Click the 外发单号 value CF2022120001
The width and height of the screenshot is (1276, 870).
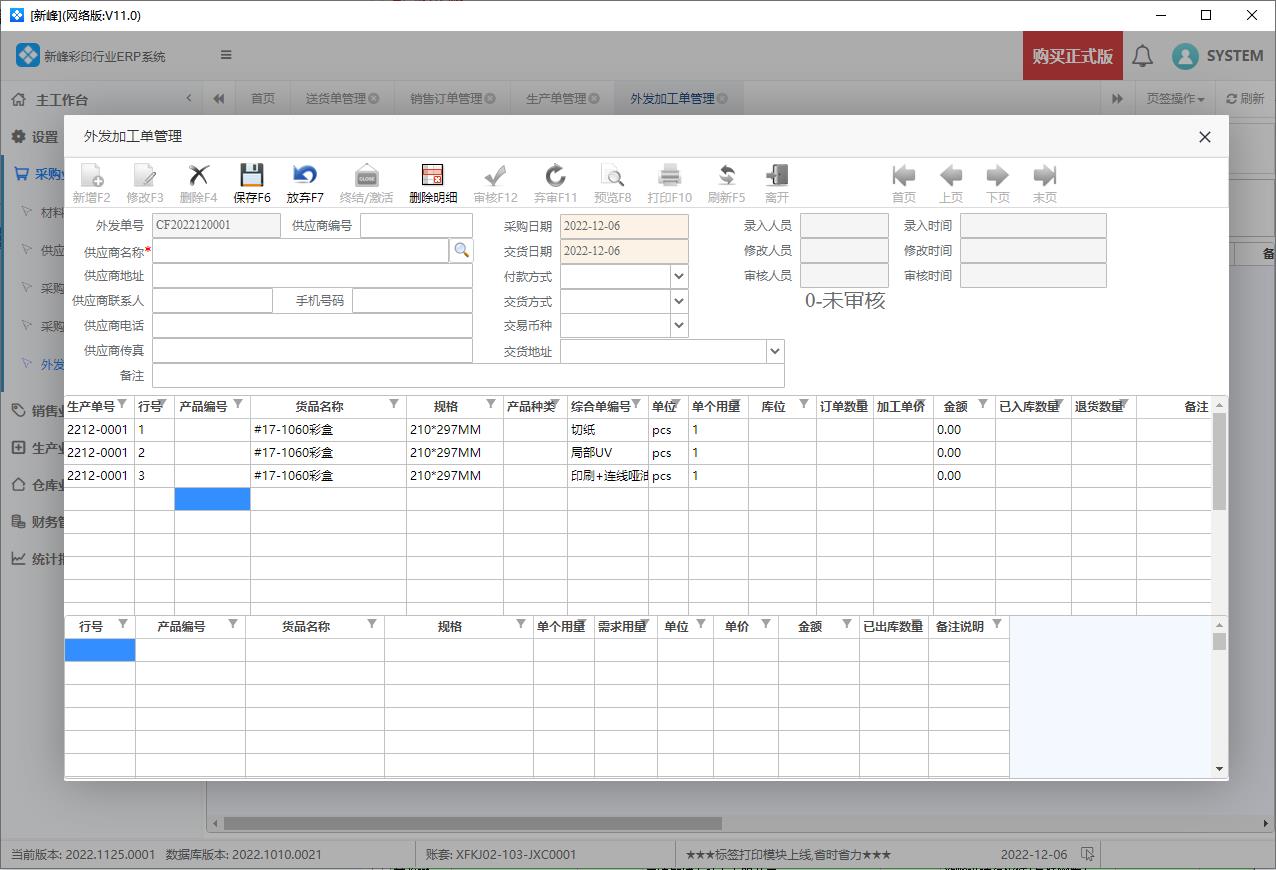point(216,225)
